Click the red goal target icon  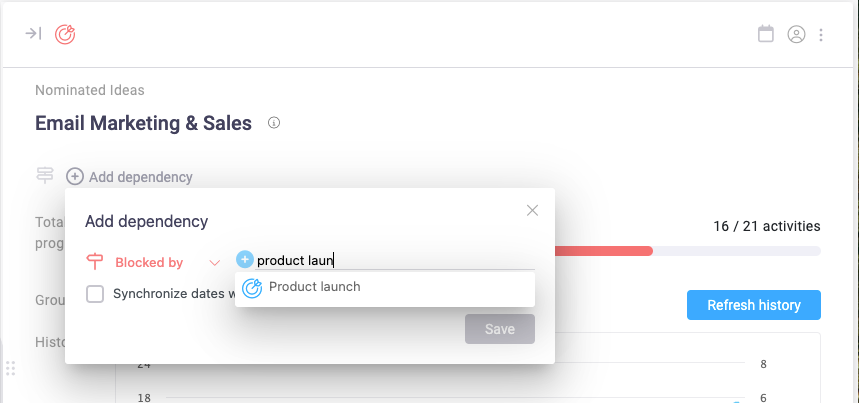click(x=66, y=34)
